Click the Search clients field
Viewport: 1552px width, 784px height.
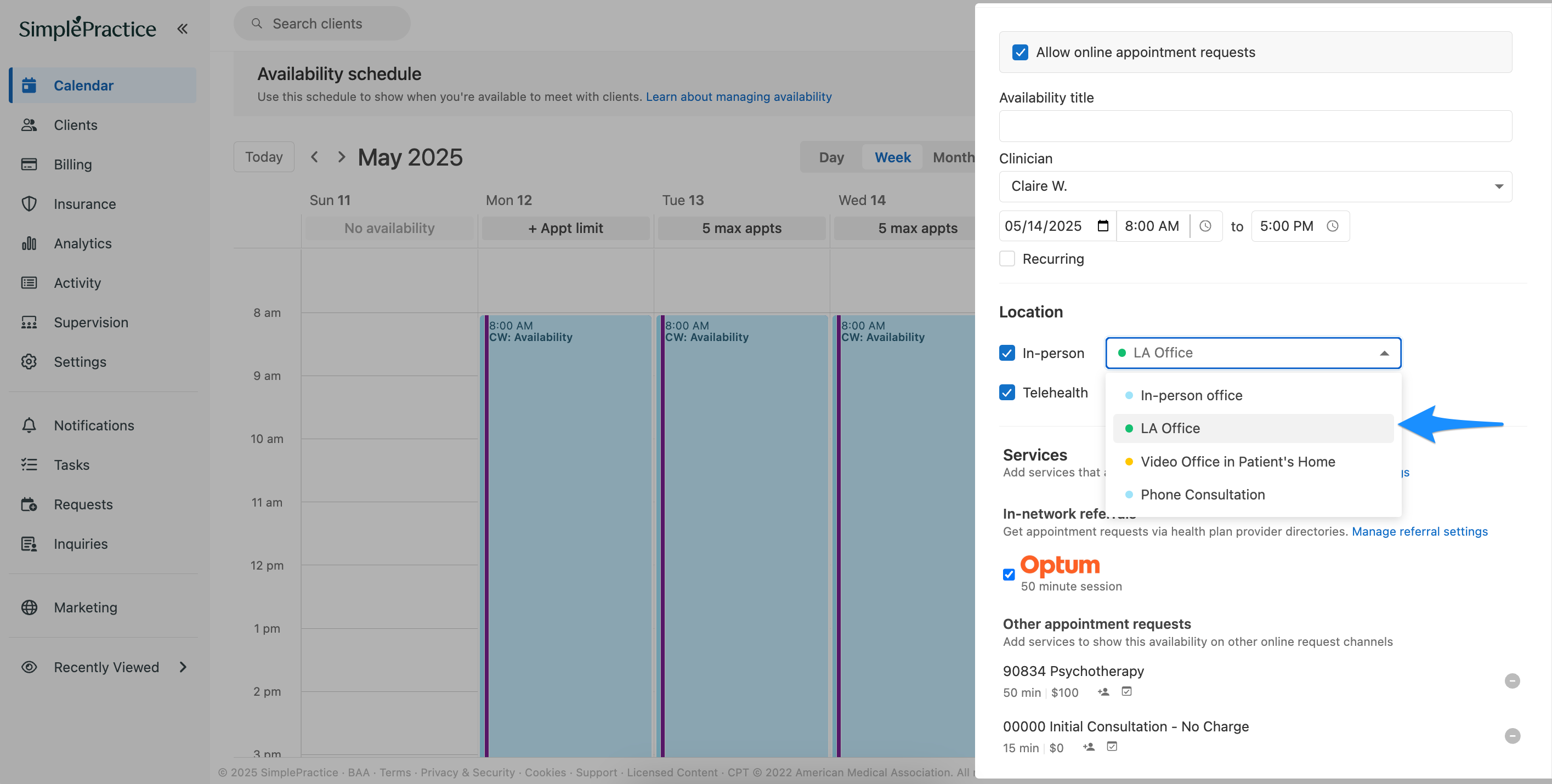pos(322,24)
